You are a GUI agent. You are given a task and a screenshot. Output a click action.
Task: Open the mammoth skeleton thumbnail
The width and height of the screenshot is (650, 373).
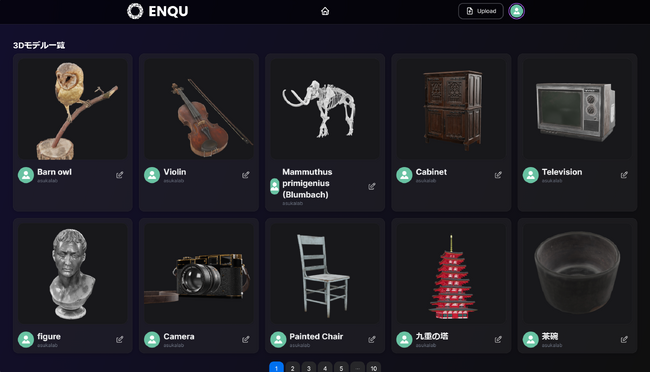(325, 109)
